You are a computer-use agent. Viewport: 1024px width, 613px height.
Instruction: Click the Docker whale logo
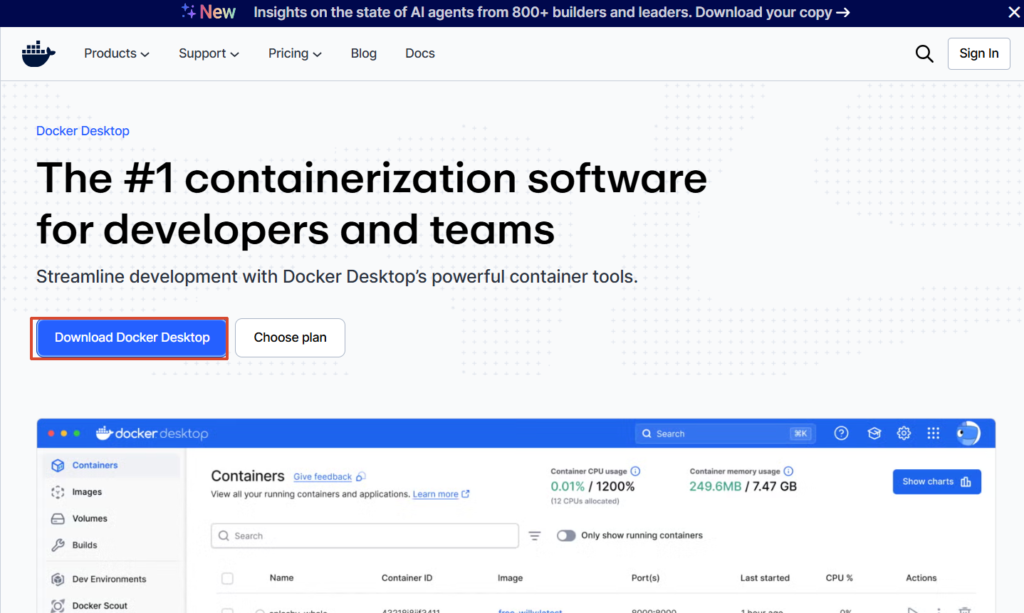38,54
